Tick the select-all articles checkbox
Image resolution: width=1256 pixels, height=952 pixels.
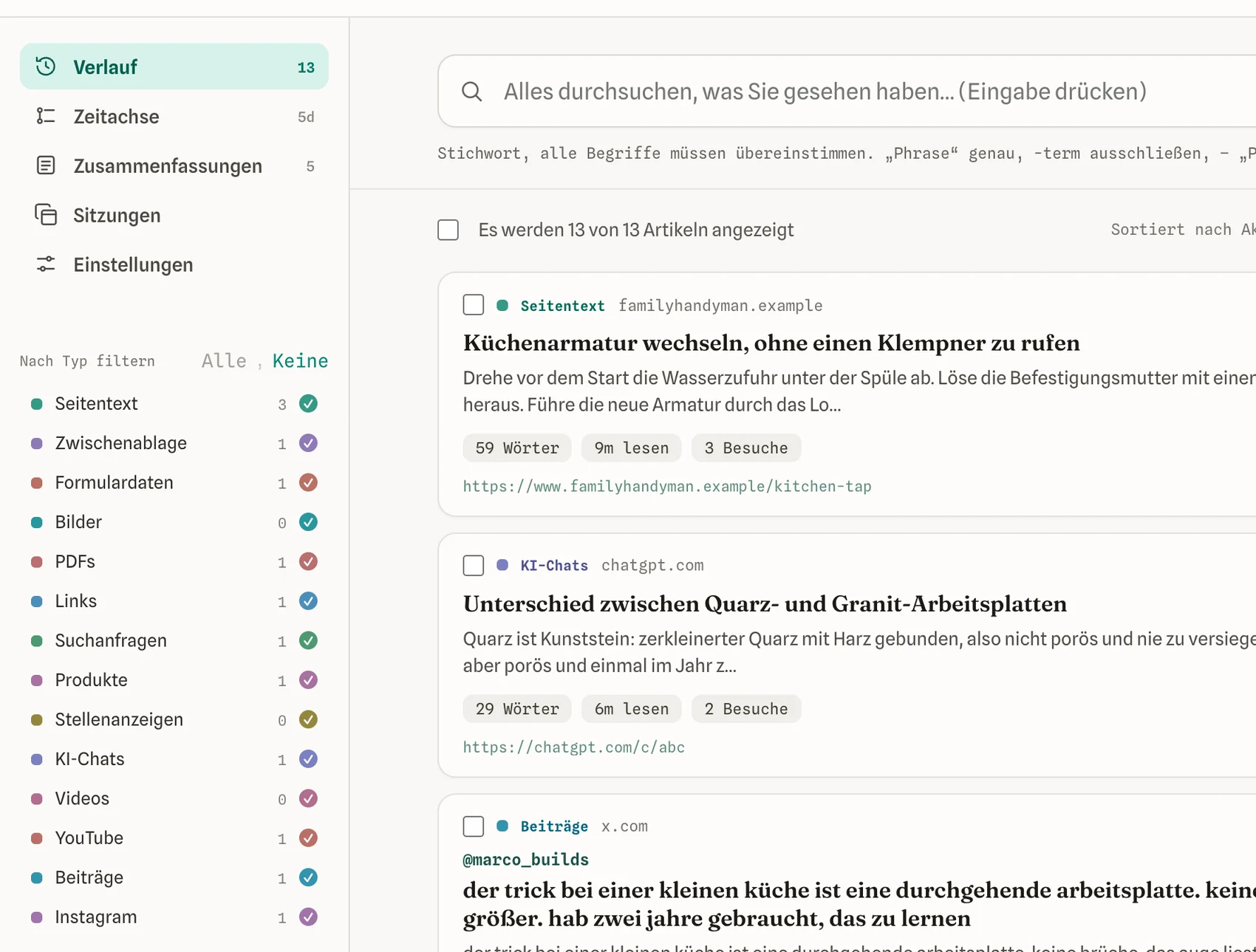(x=448, y=230)
